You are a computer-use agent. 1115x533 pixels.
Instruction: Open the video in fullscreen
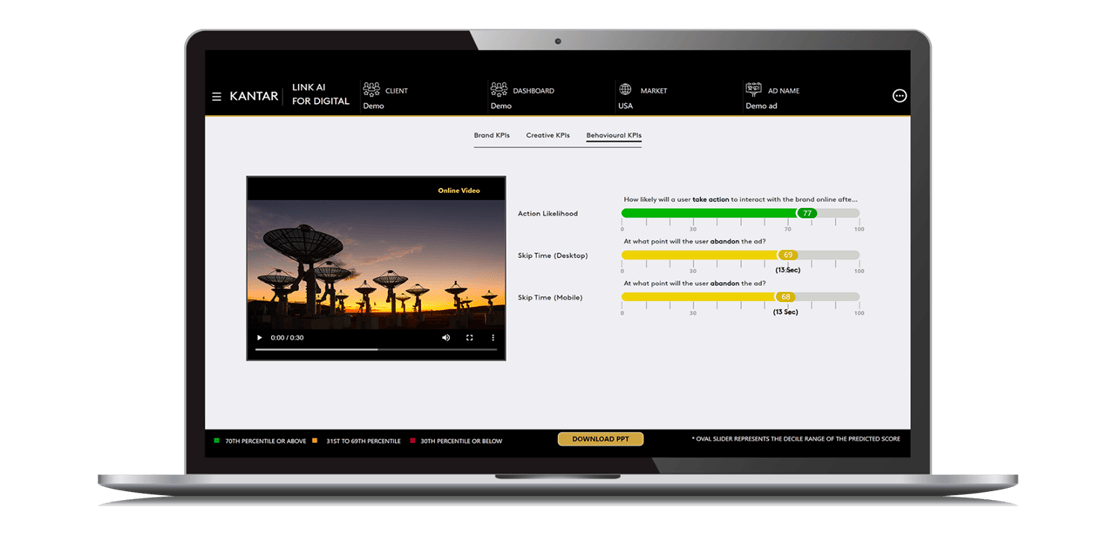tap(469, 338)
